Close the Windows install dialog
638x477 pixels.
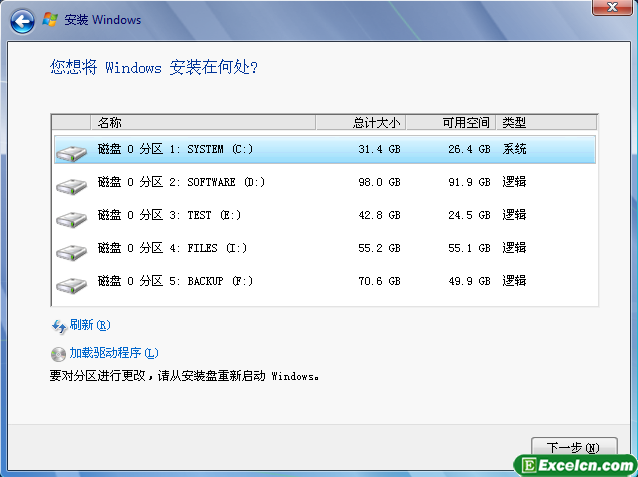[612, 7]
